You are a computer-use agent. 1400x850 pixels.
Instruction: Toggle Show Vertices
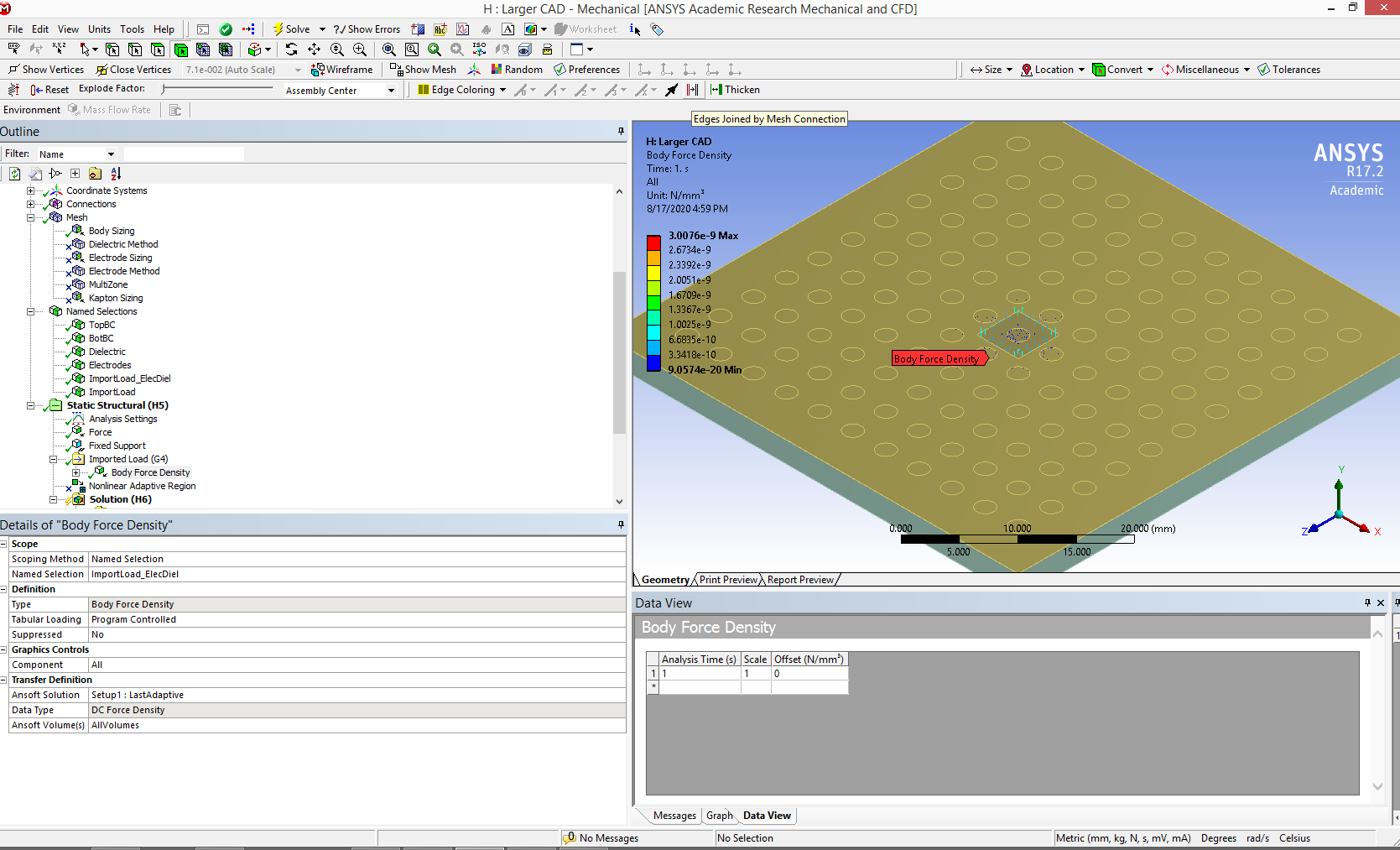click(x=46, y=70)
